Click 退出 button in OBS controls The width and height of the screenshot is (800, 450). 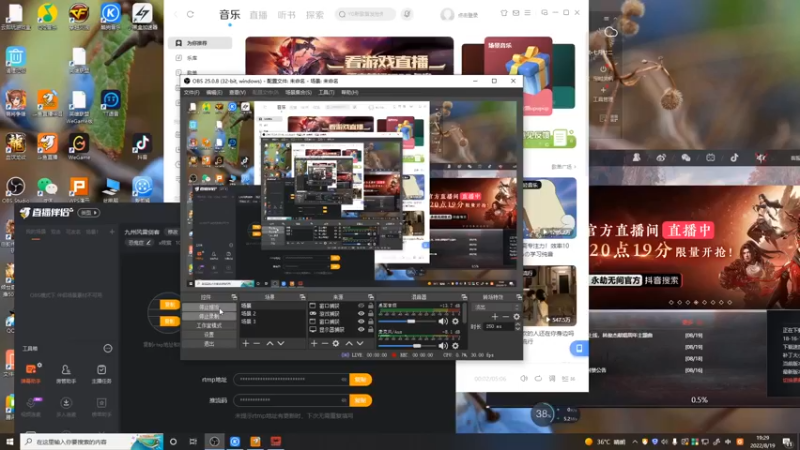click(x=209, y=344)
